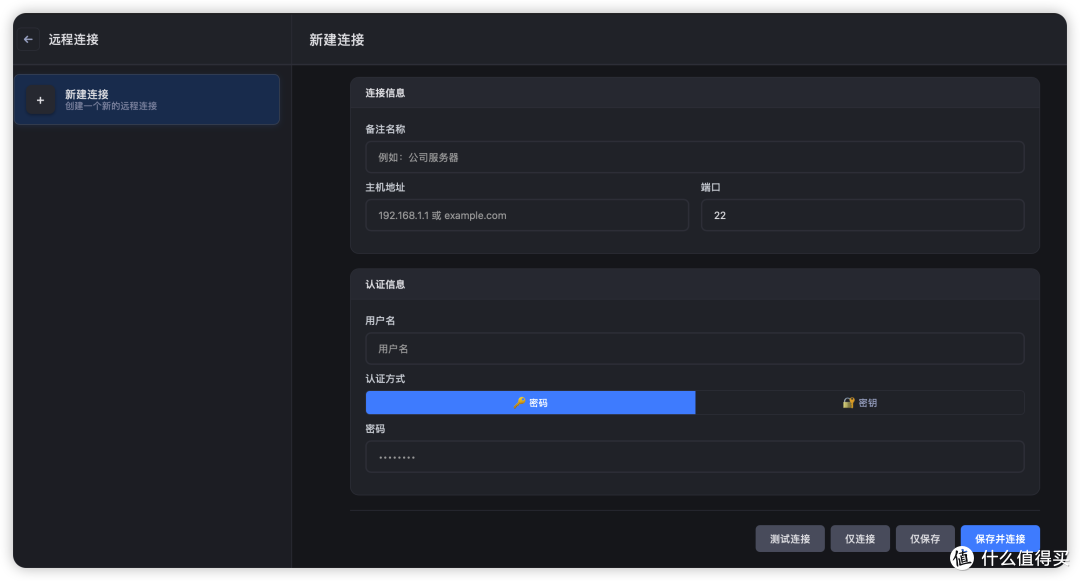Click the 主机地址 input field
Screen dimensions: 1080x581
pyautogui.click(x=527, y=215)
